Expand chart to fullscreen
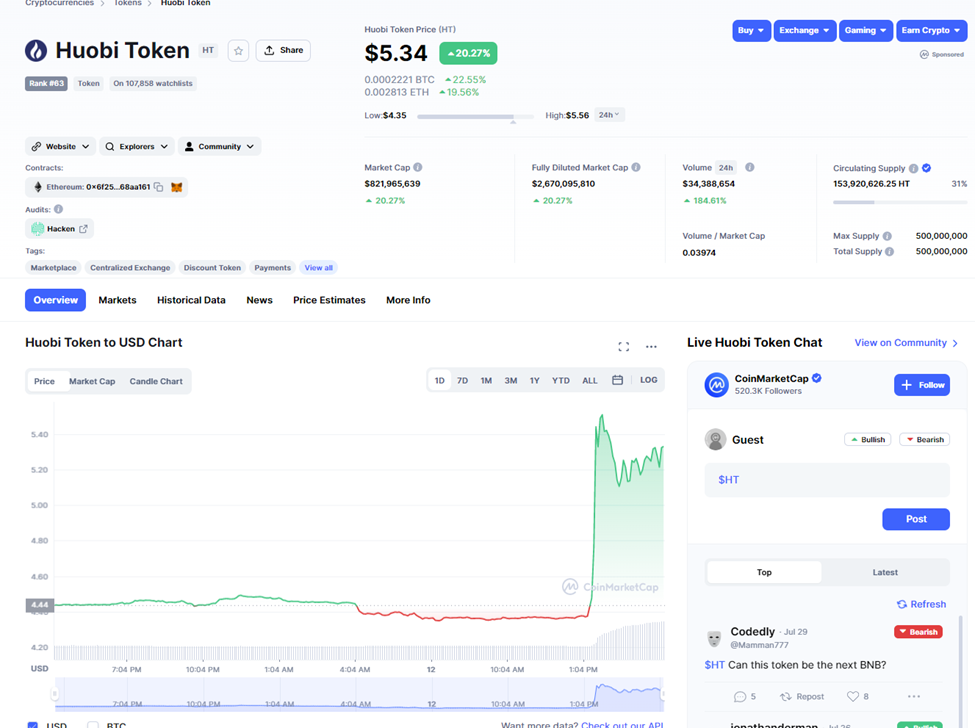The image size is (975, 728). tap(624, 347)
